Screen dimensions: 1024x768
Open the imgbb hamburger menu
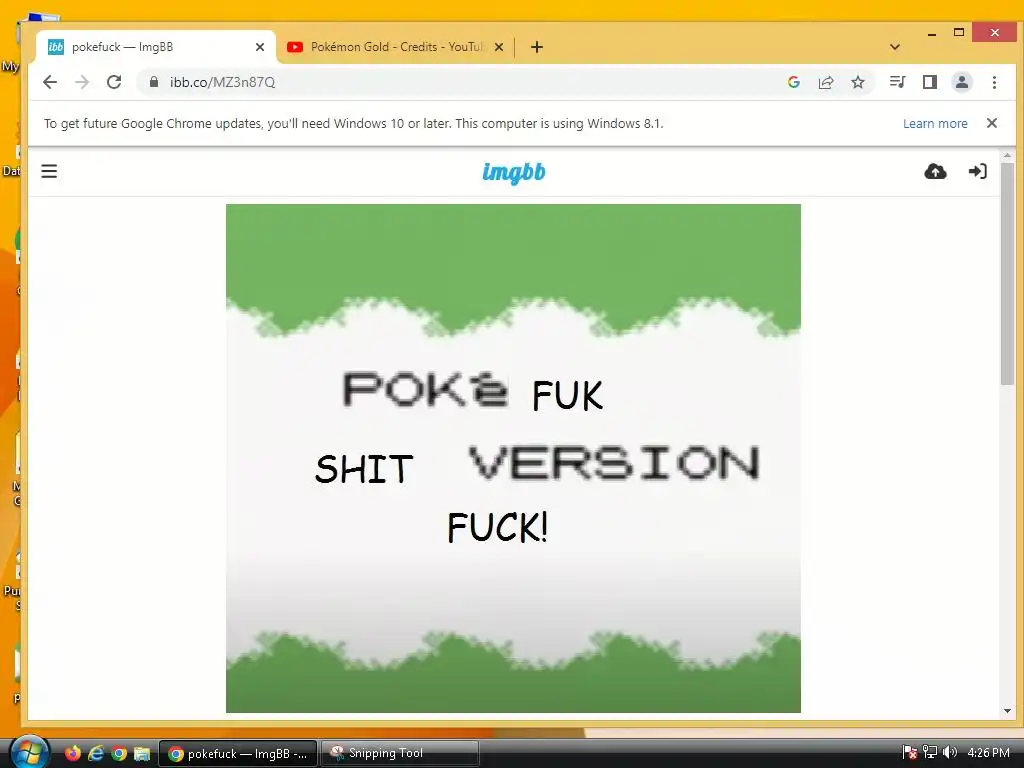pos(49,171)
